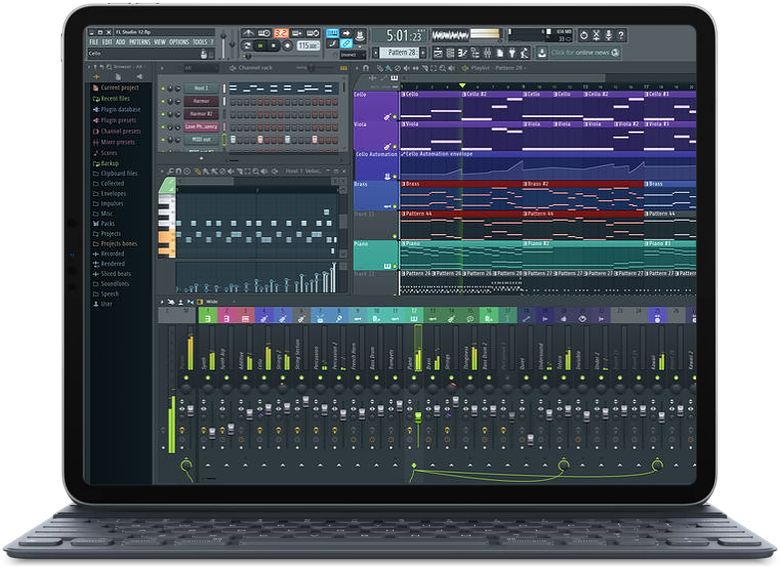Viewport: 780px width, 567px height.
Task: Open the step sequencer channel rack icon
Action: (x=450, y=52)
